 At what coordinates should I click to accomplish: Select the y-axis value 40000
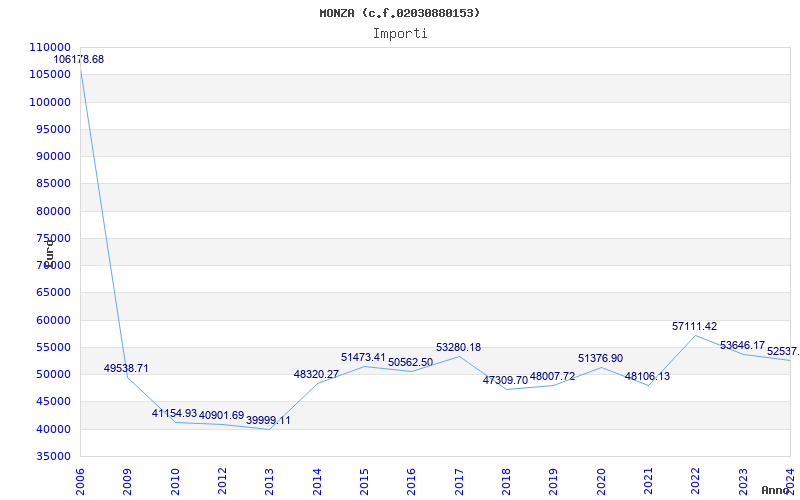click(x=53, y=429)
